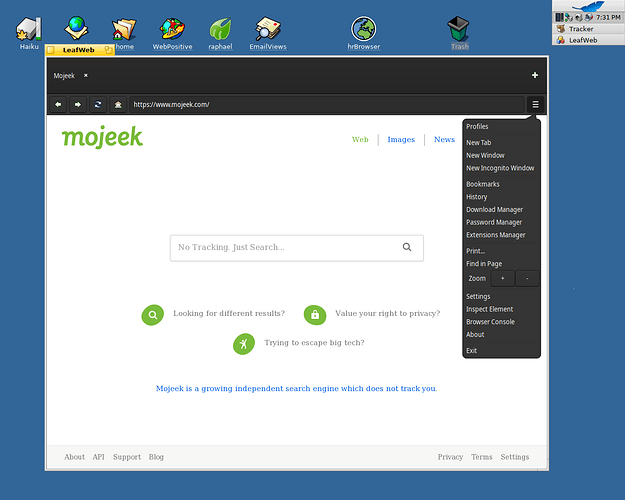Open Bookmarks from the menu
This screenshot has width=625, height=500.
tap(501, 184)
